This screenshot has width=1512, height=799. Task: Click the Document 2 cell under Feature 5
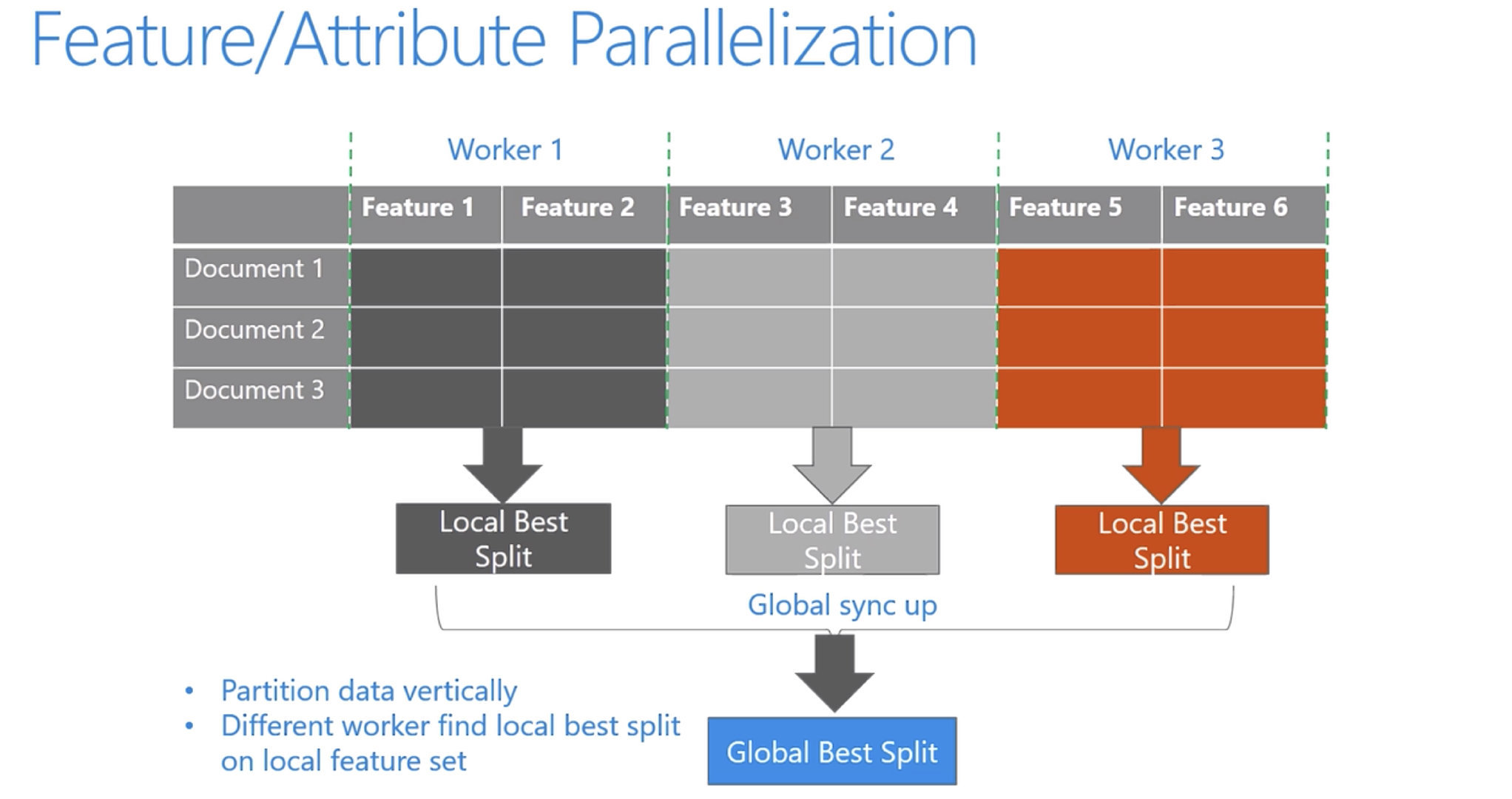click(1079, 337)
